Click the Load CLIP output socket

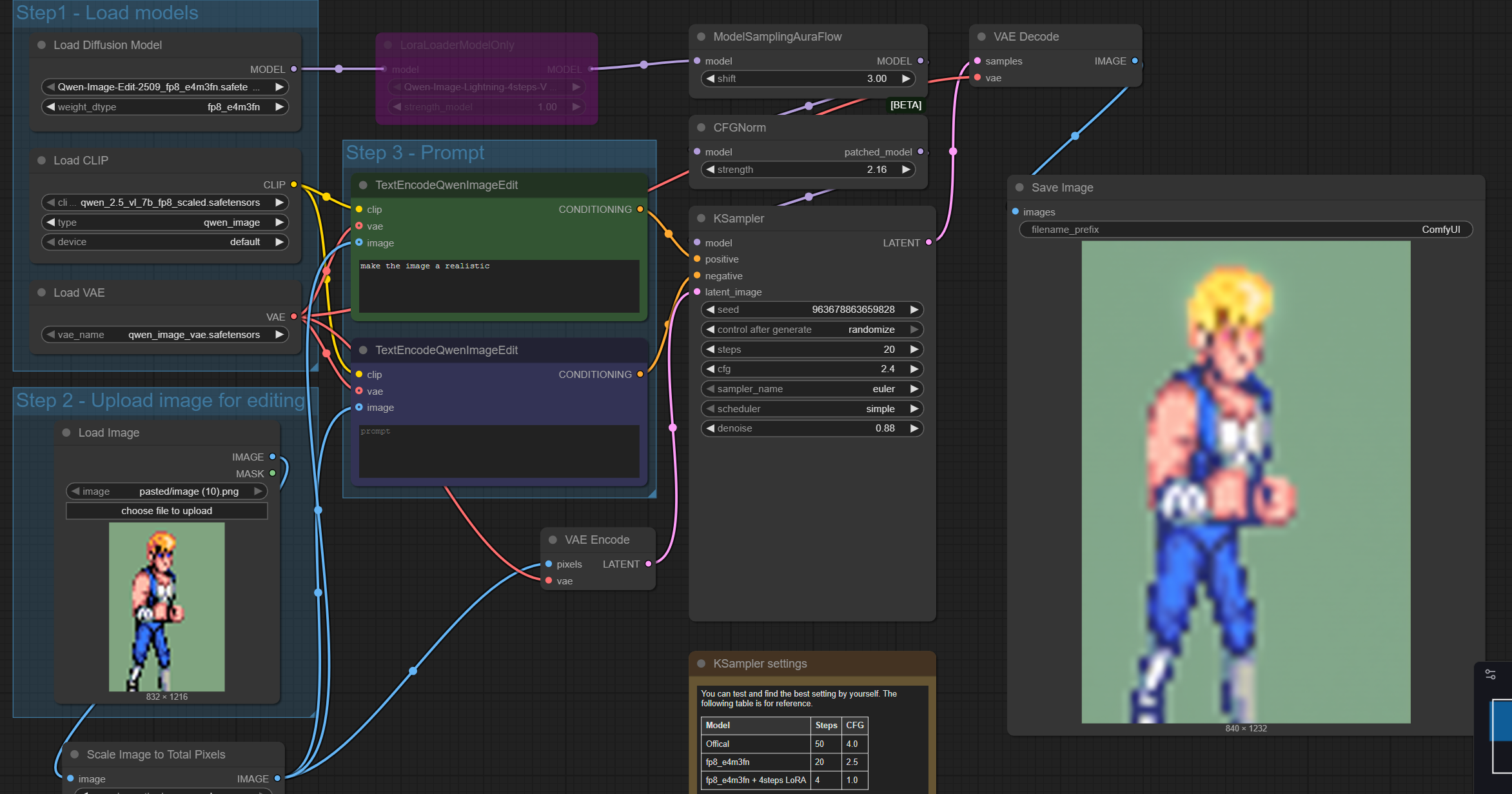click(294, 184)
